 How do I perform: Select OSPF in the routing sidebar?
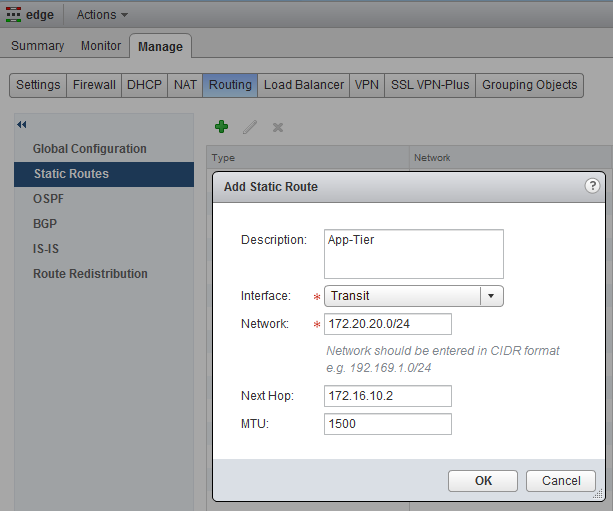pos(48,199)
